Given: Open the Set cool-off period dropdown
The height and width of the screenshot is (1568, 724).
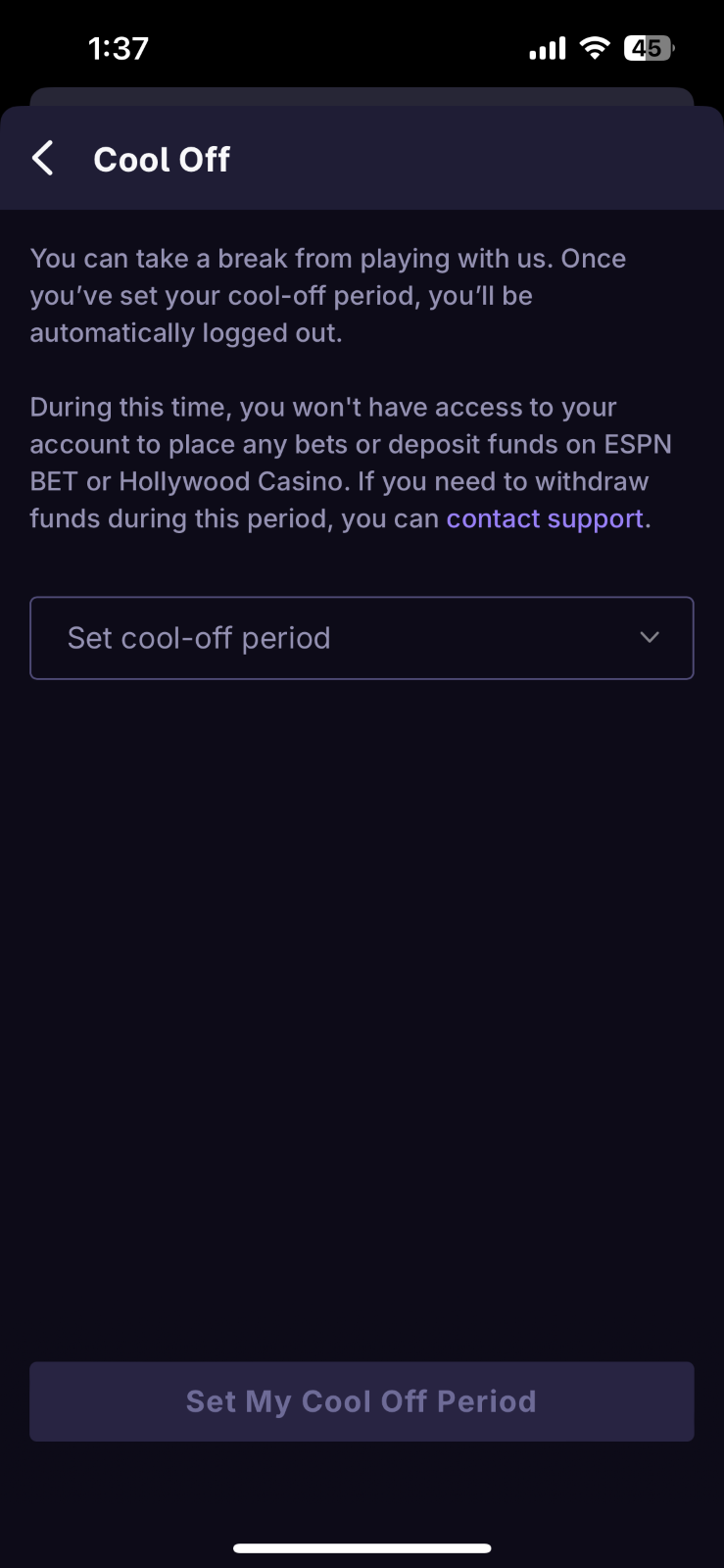Looking at the screenshot, I should pos(362,638).
